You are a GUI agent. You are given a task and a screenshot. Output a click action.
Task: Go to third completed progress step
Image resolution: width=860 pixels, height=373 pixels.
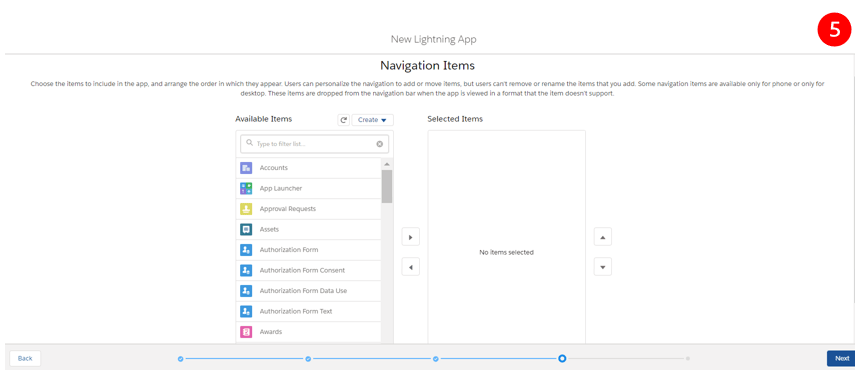[x=435, y=359]
